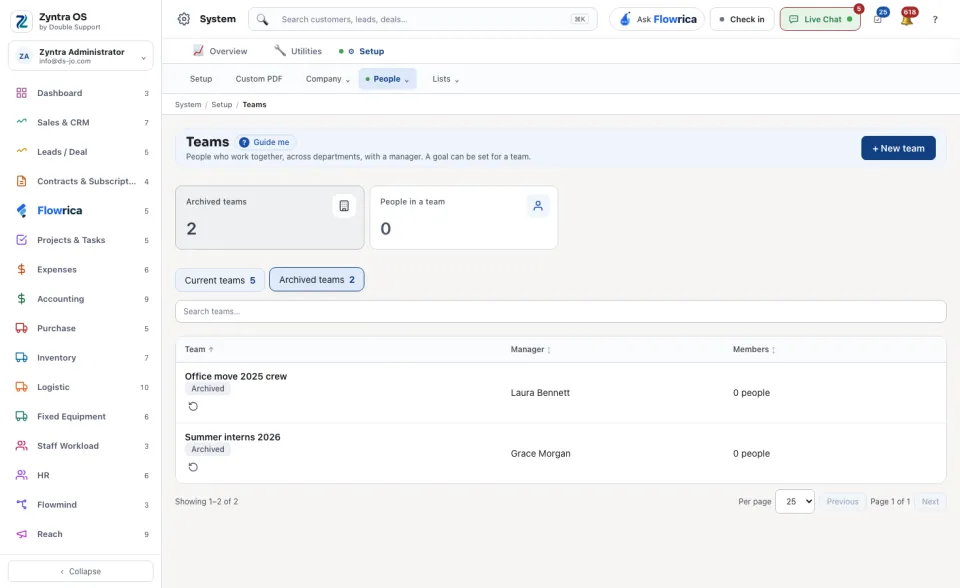Image resolution: width=960 pixels, height=588 pixels.
Task: Click the Setup breadcrumb link
Action: (x=222, y=105)
